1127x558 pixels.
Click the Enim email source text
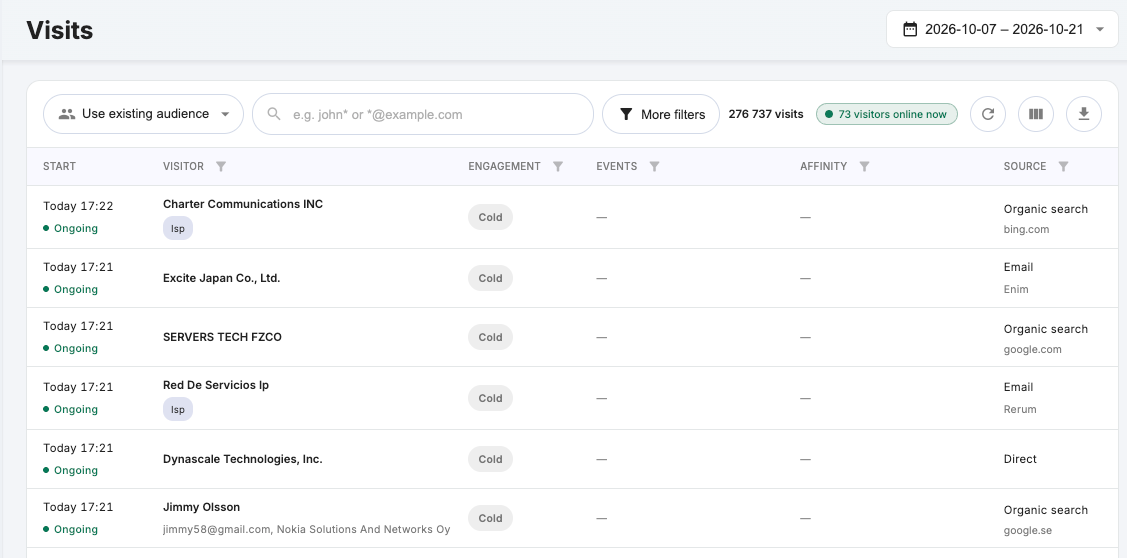point(1016,290)
